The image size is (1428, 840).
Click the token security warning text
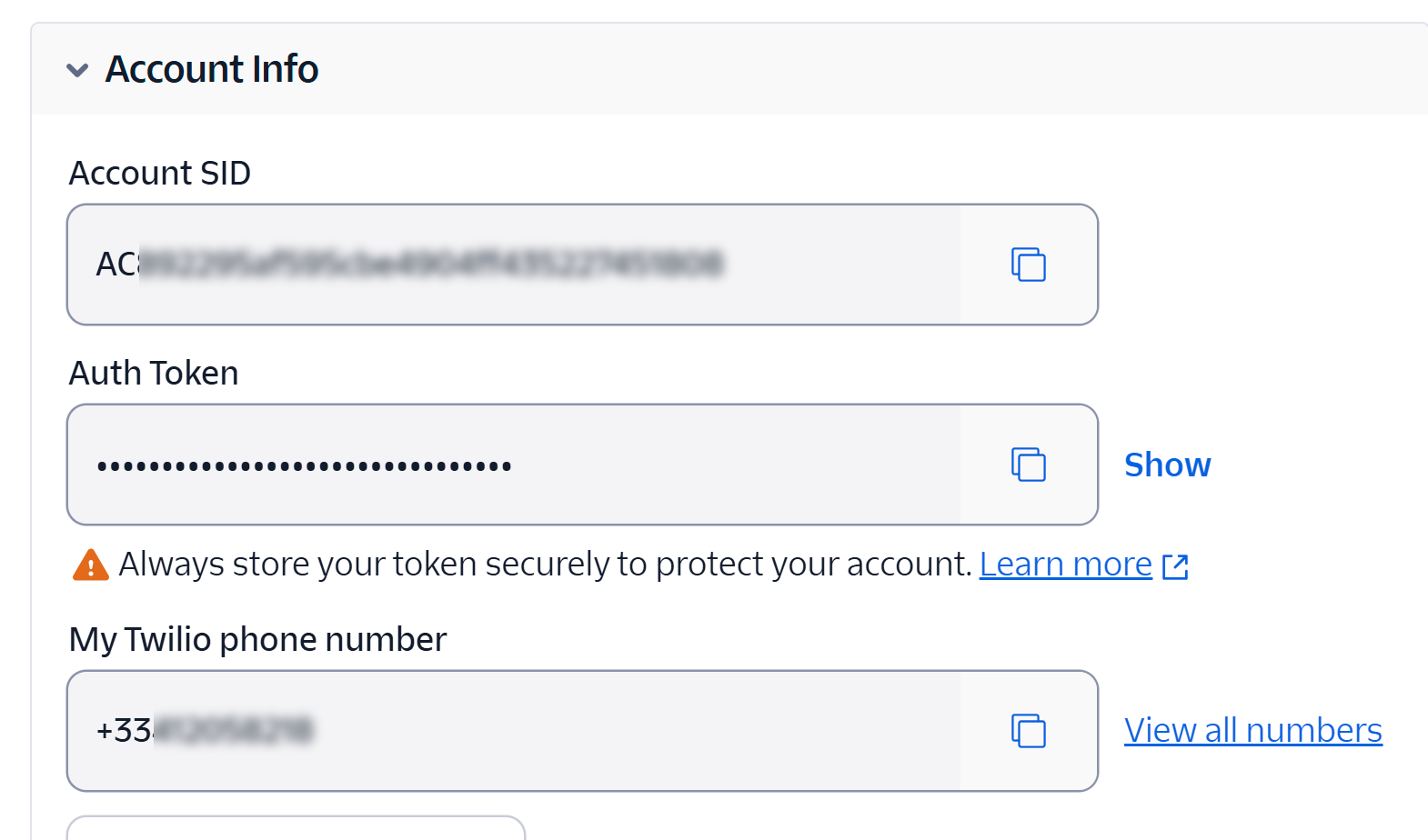pyautogui.click(x=546, y=565)
